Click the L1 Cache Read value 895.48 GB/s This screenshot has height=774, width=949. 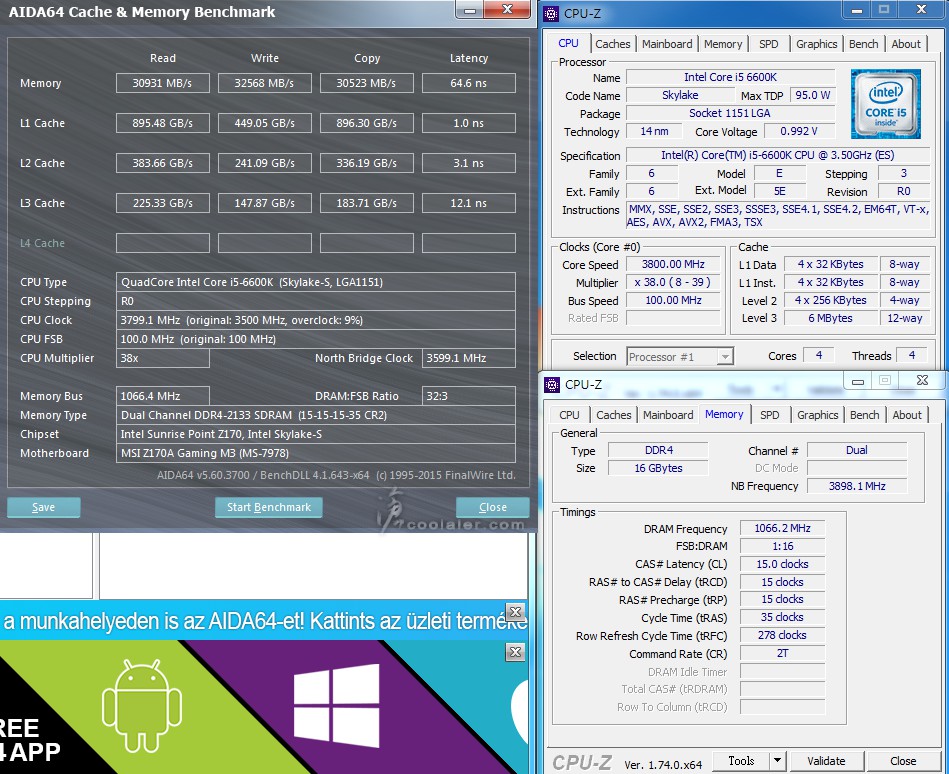162,123
